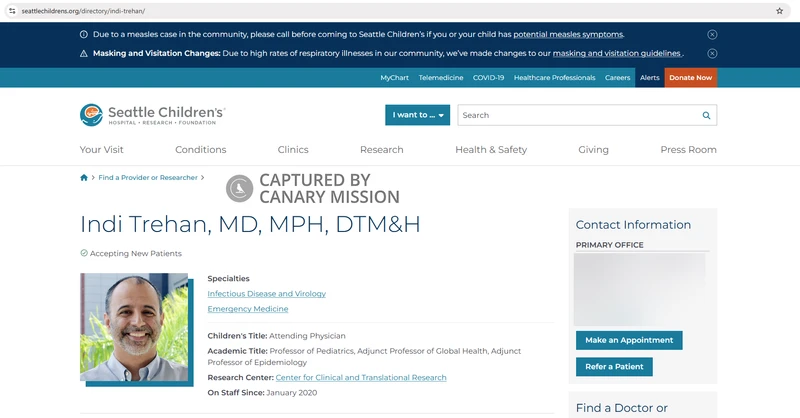Click the search magnifier icon
Image resolution: width=800 pixels, height=418 pixels.
(706, 115)
